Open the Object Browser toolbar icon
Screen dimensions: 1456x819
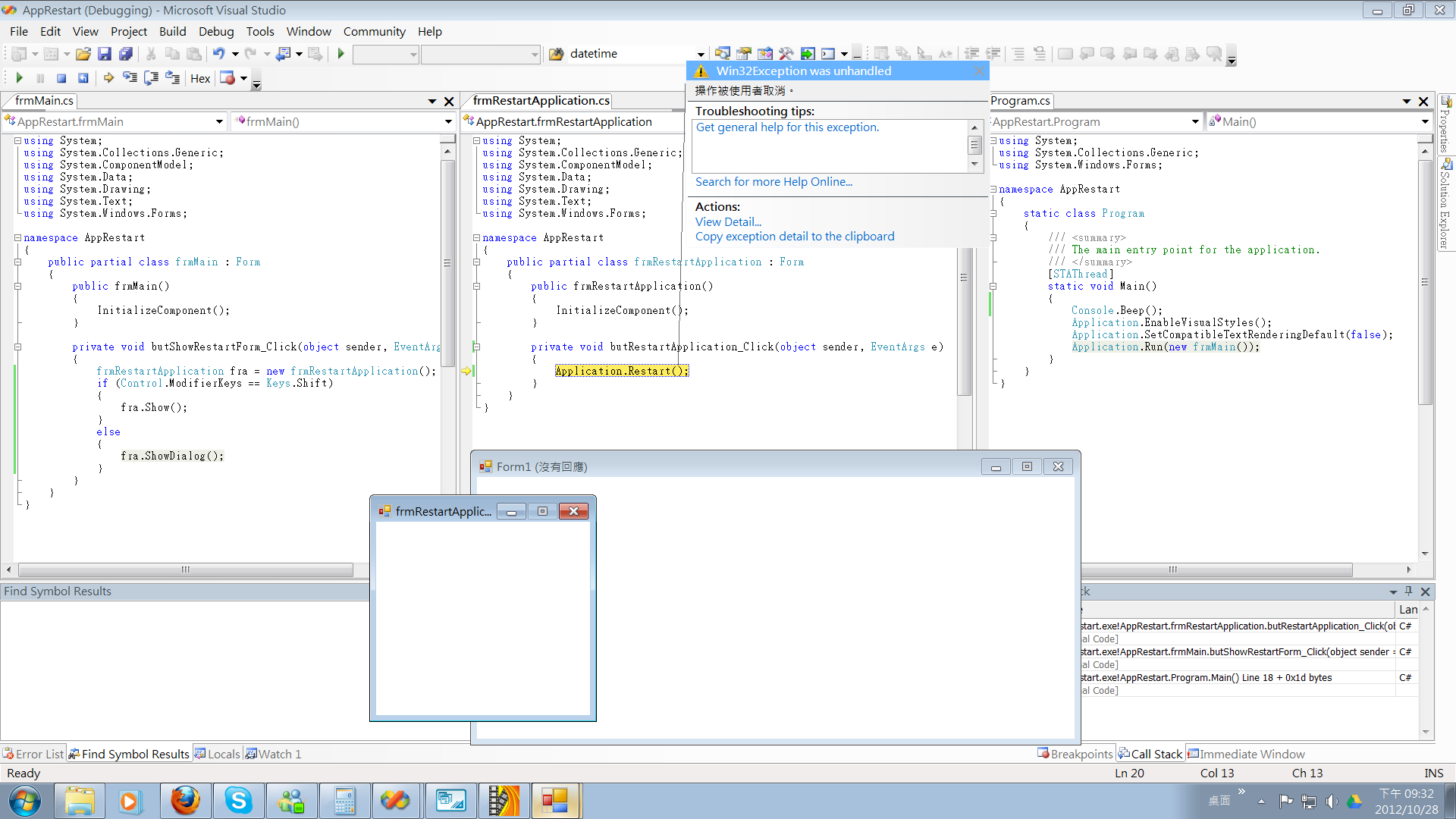(x=765, y=54)
